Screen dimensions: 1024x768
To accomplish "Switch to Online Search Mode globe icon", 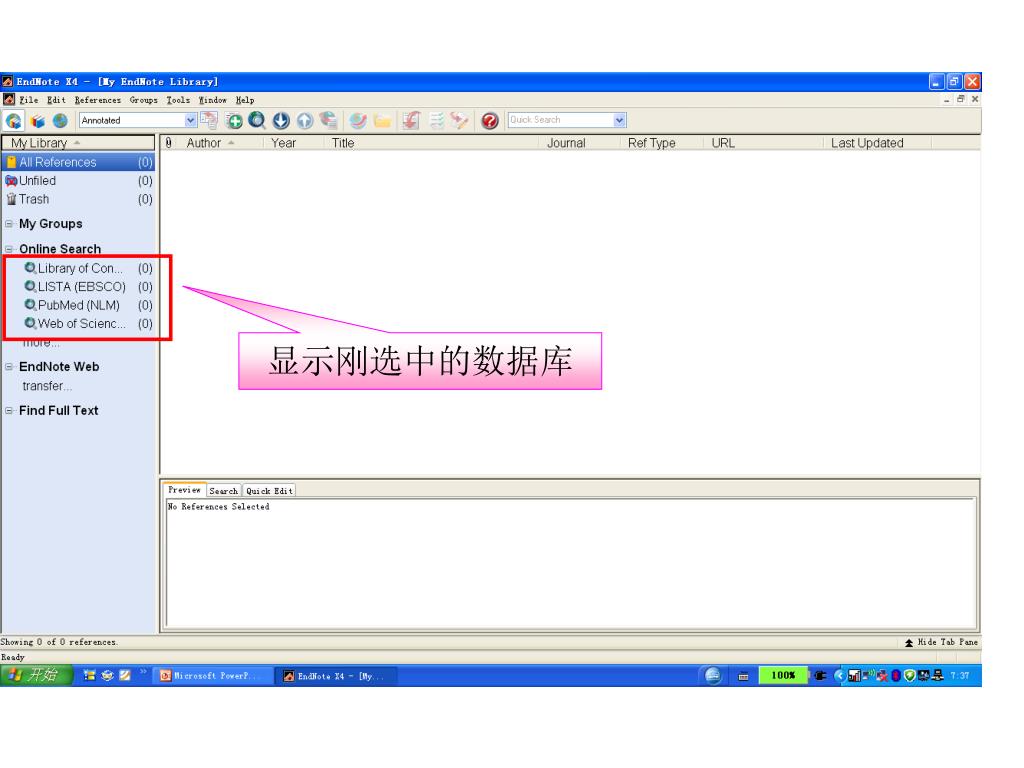I will point(60,121).
